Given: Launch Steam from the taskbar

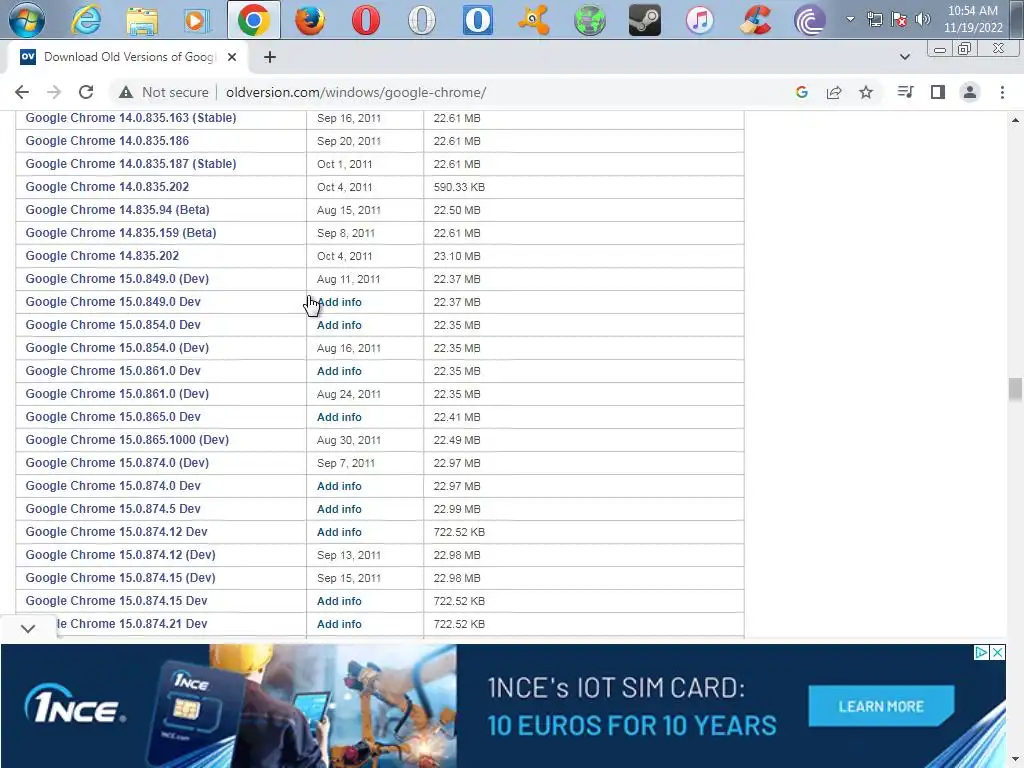Looking at the screenshot, I should (x=645, y=20).
